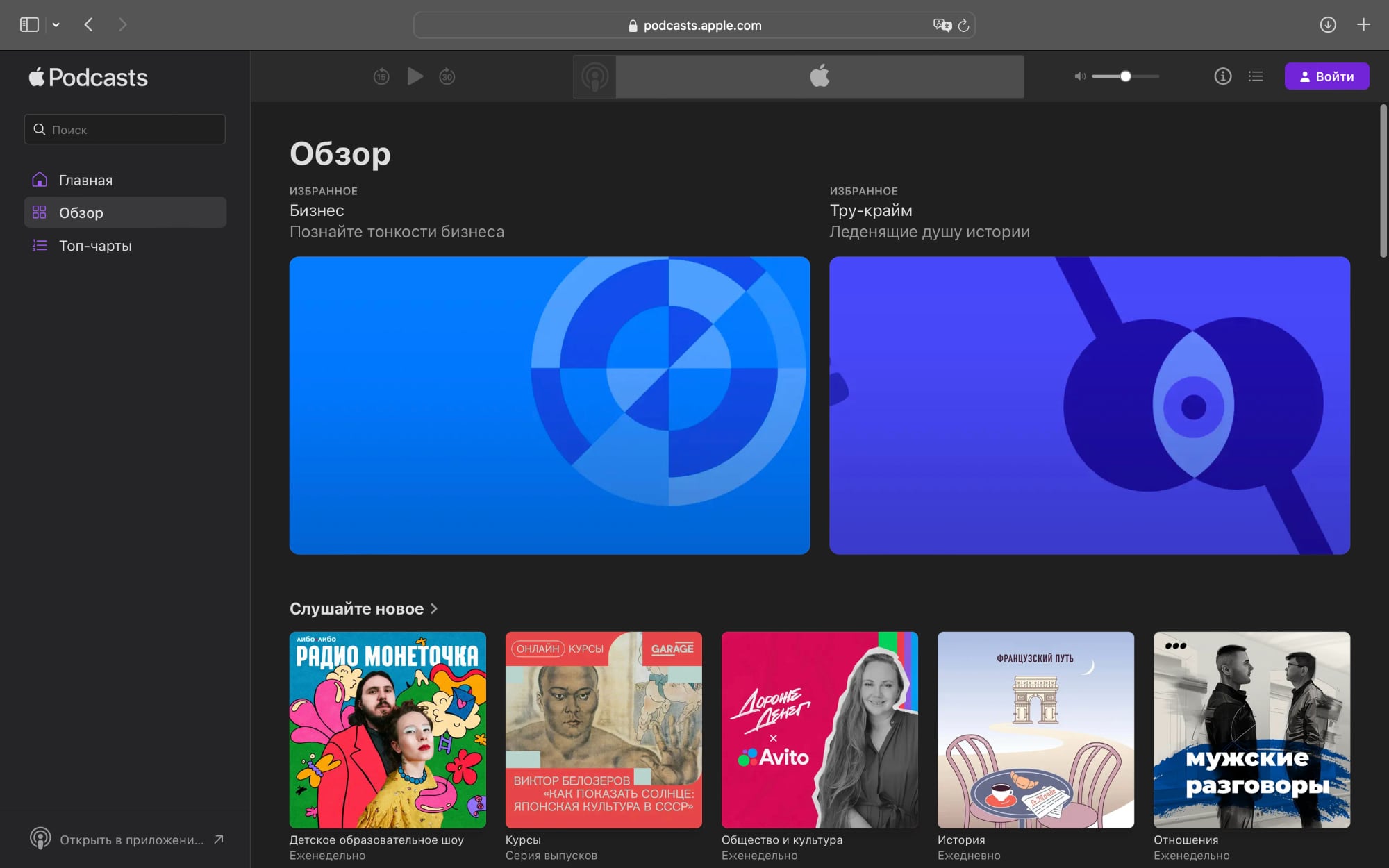The image size is (1389, 868).
Task: Skip forward 30 seconds
Action: point(447,76)
